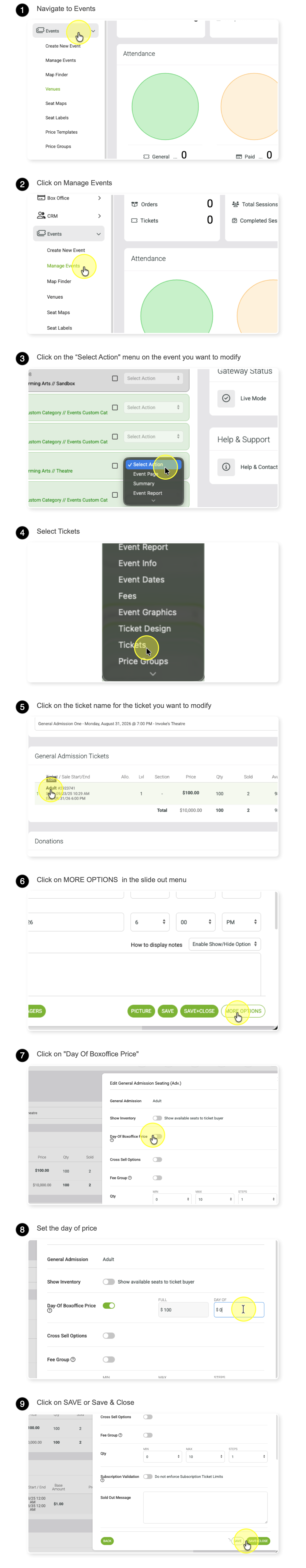Click the green PICTURE button
The image size is (306, 1568).
141,1011
